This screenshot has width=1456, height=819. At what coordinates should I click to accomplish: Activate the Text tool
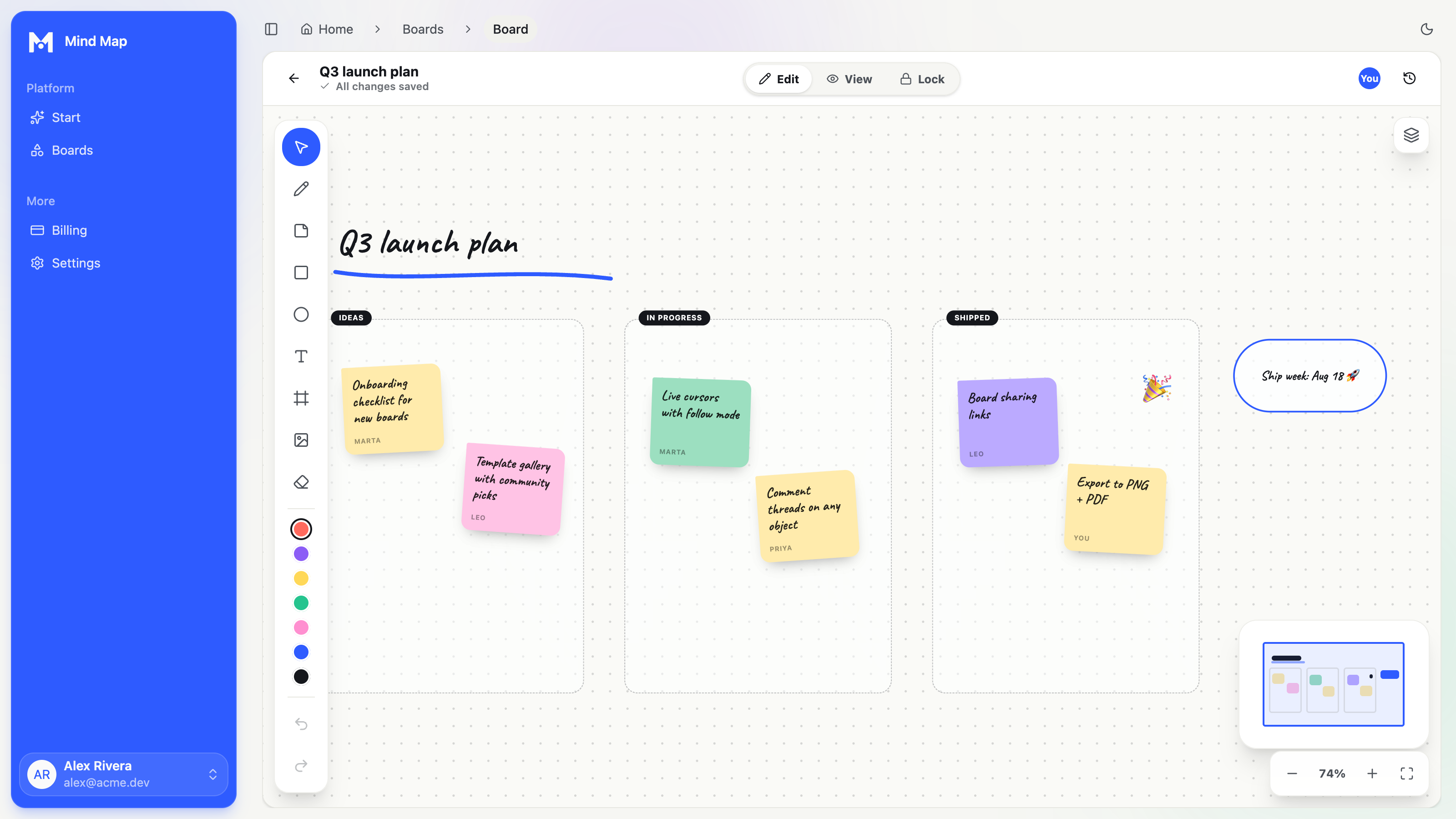(301, 357)
